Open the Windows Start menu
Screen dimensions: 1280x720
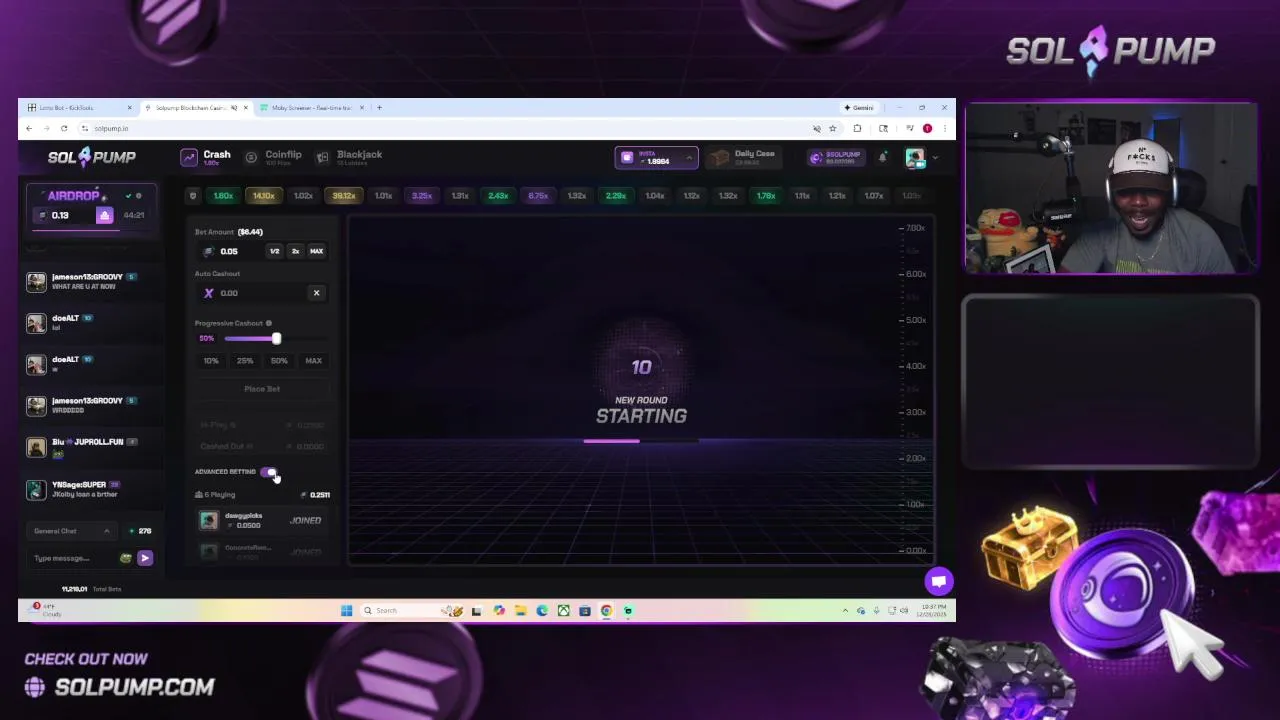[x=346, y=611]
